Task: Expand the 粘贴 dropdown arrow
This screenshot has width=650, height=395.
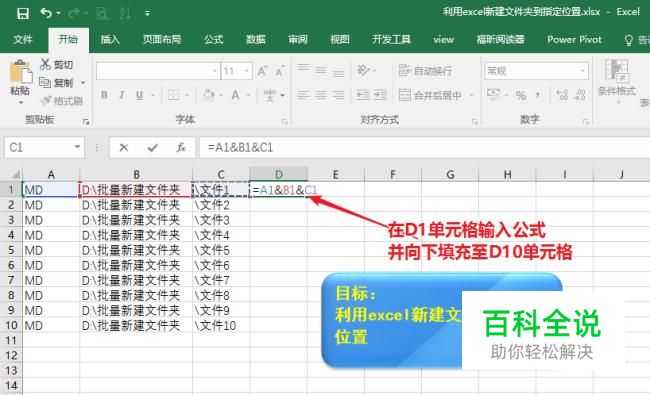Action: [20, 102]
